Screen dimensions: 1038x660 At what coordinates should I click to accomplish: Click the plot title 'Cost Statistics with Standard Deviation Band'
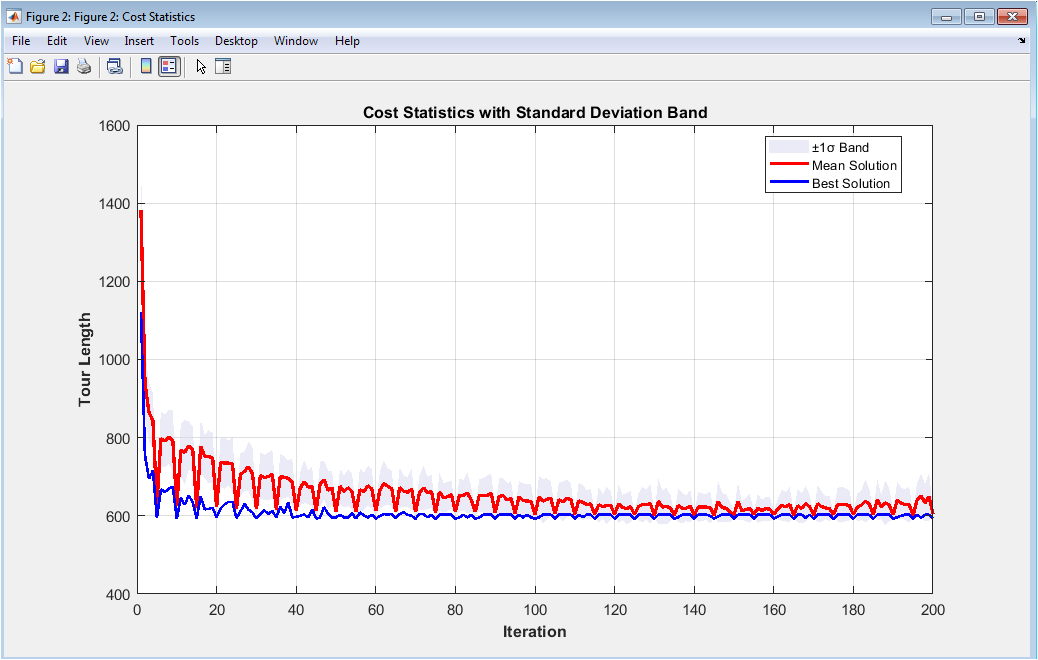(x=534, y=113)
